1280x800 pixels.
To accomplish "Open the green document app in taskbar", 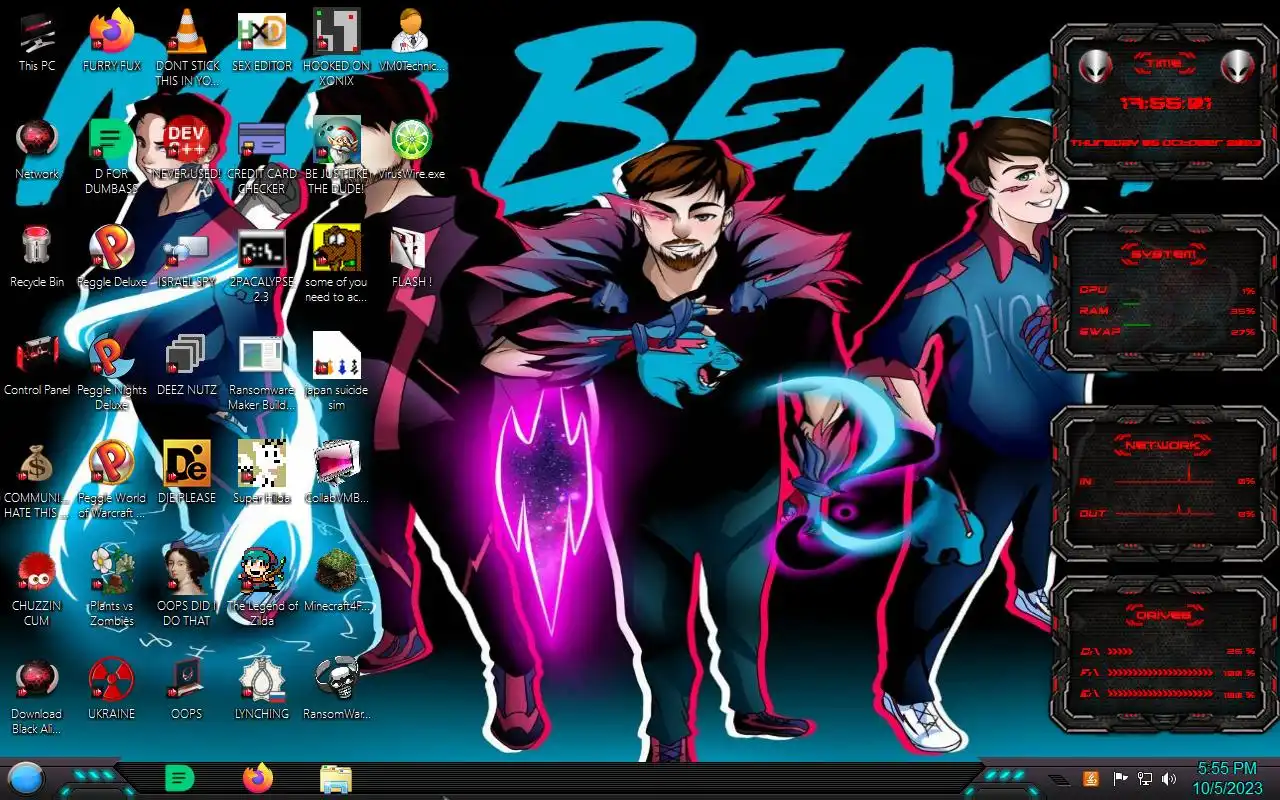I will [x=179, y=777].
